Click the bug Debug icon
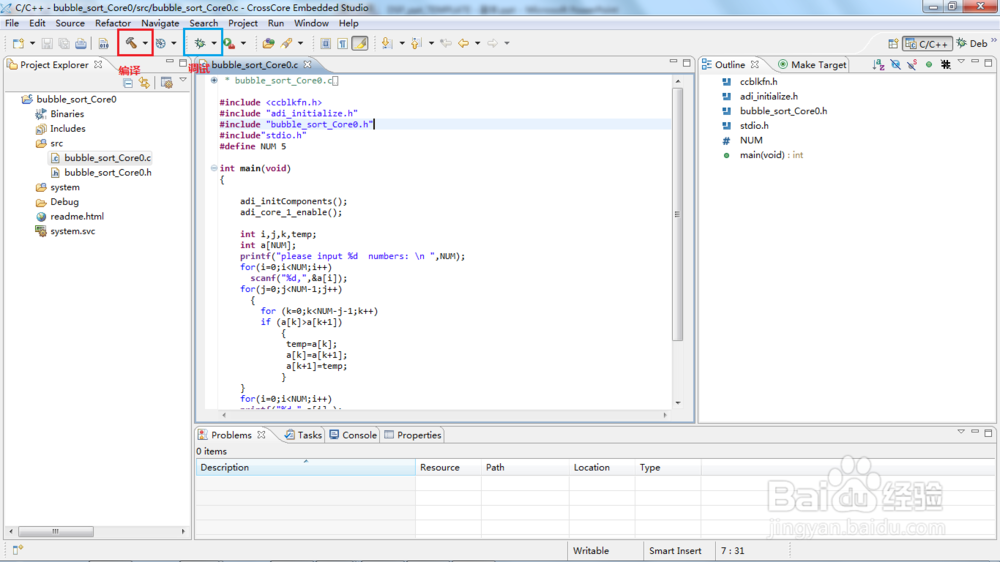1000x562 pixels. [x=200, y=43]
